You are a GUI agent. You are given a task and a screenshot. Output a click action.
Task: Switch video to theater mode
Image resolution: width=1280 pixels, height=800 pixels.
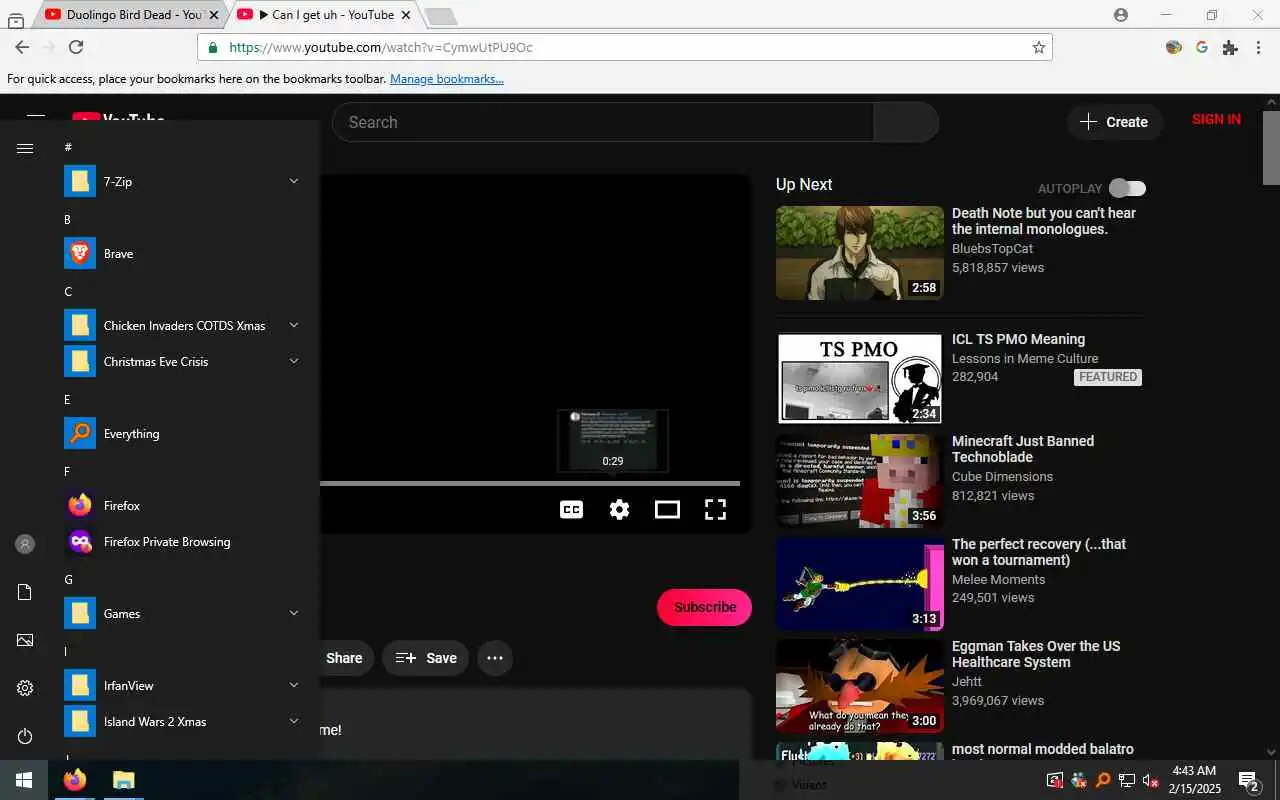[x=667, y=510]
